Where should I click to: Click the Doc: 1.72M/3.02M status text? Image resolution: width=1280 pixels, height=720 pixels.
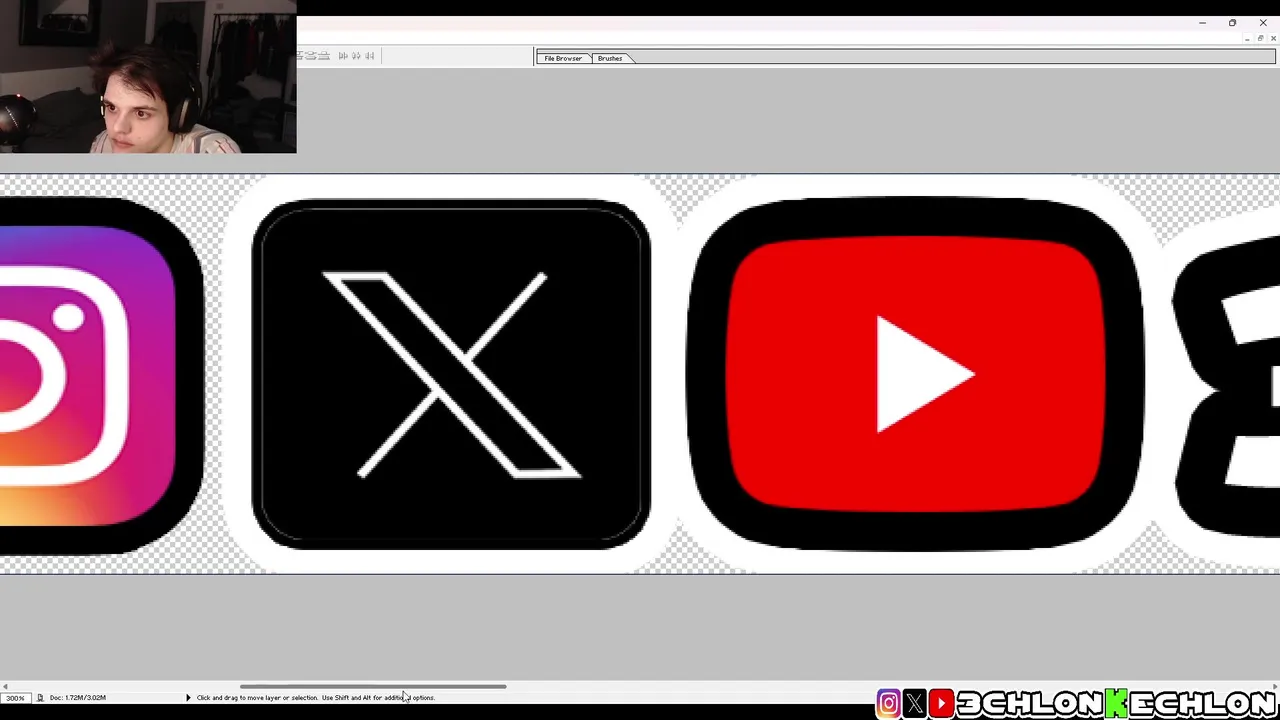[78, 698]
